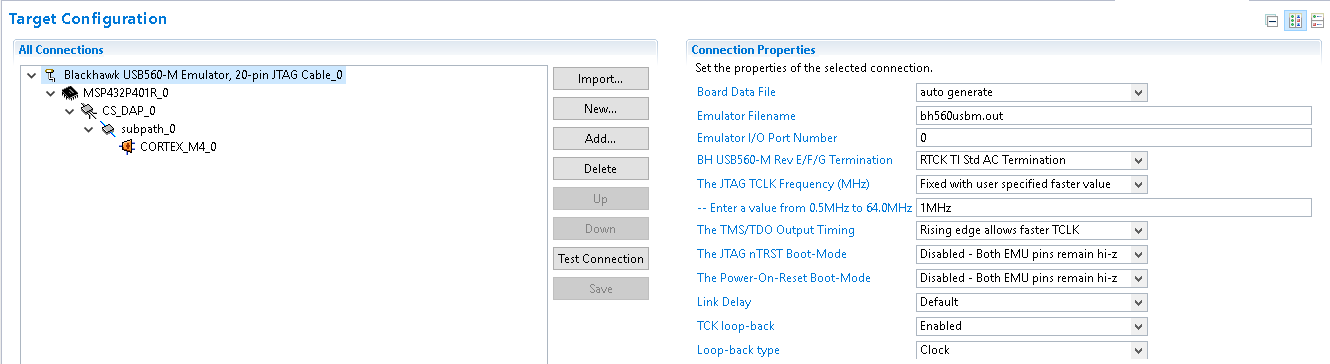Click the Import... button
Viewport: 1330px width, 364px height.
[x=600, y=79]
